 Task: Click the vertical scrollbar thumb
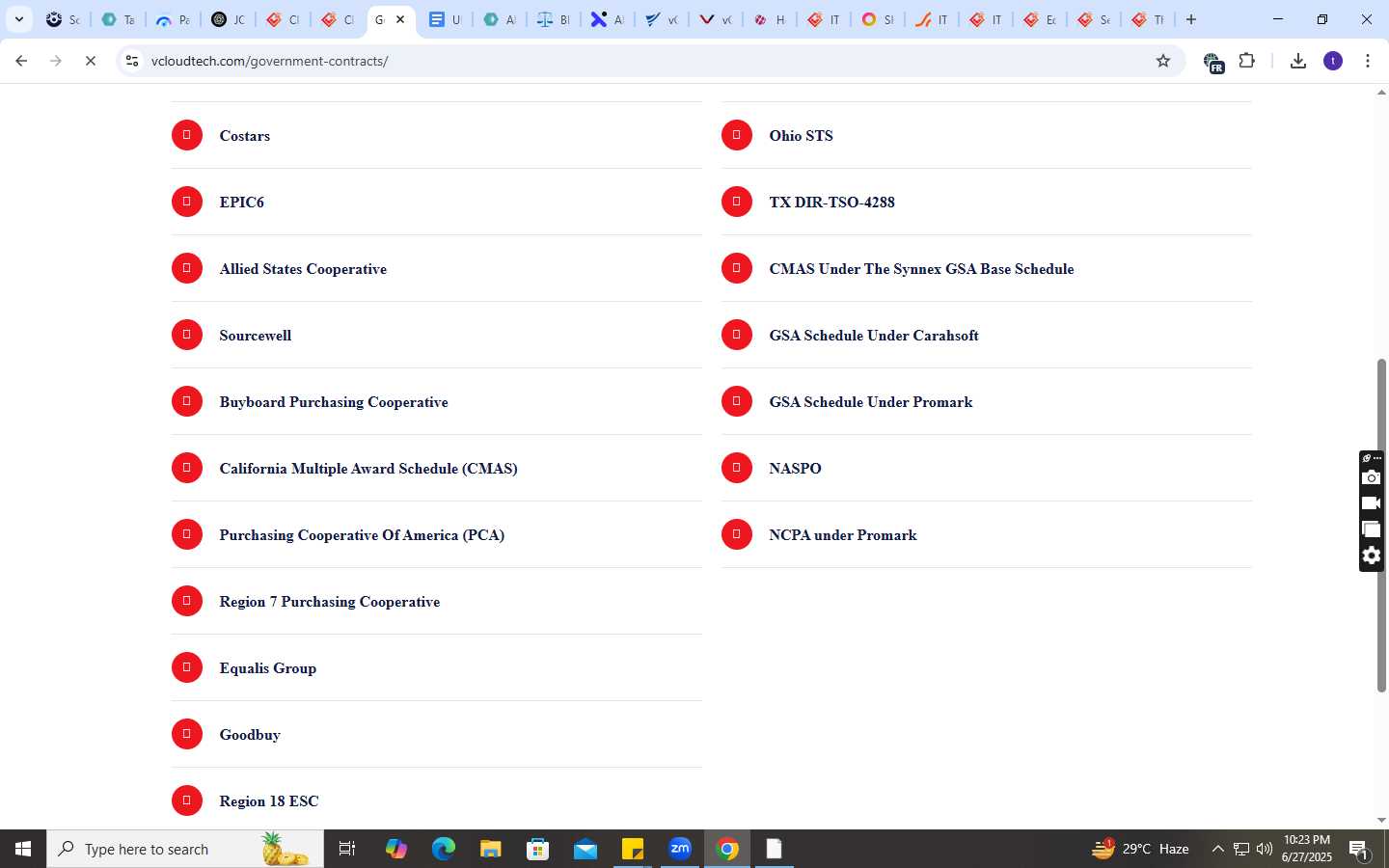click(x=1381, y=526)
